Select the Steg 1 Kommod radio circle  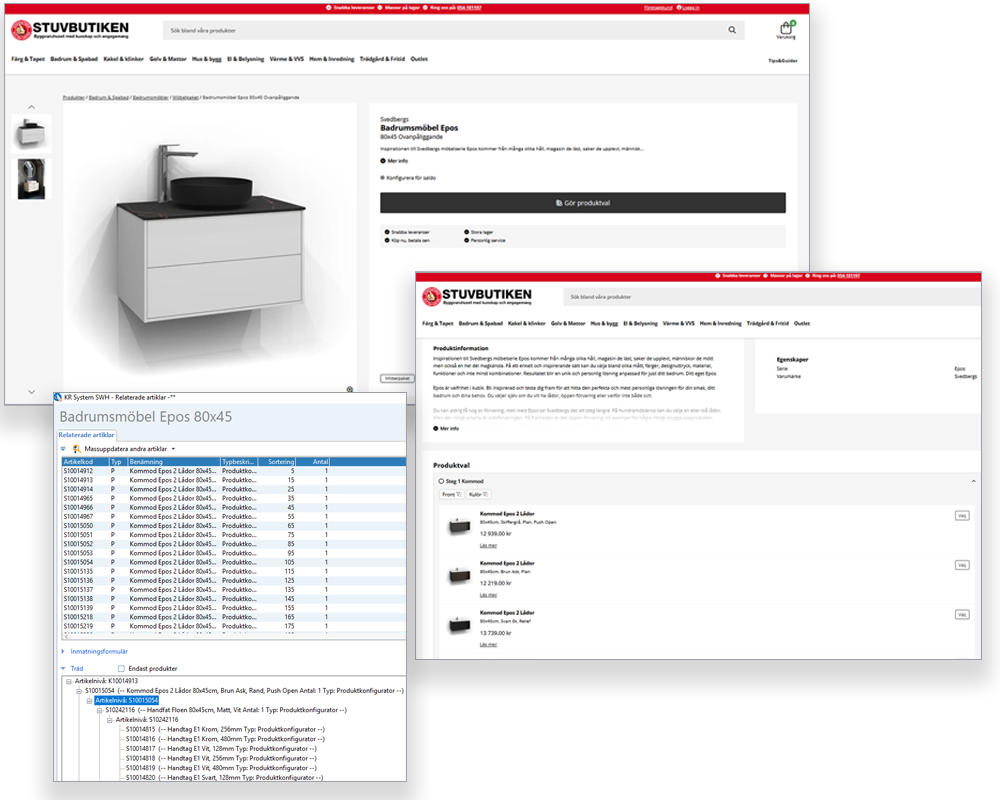tap(441, 481)
